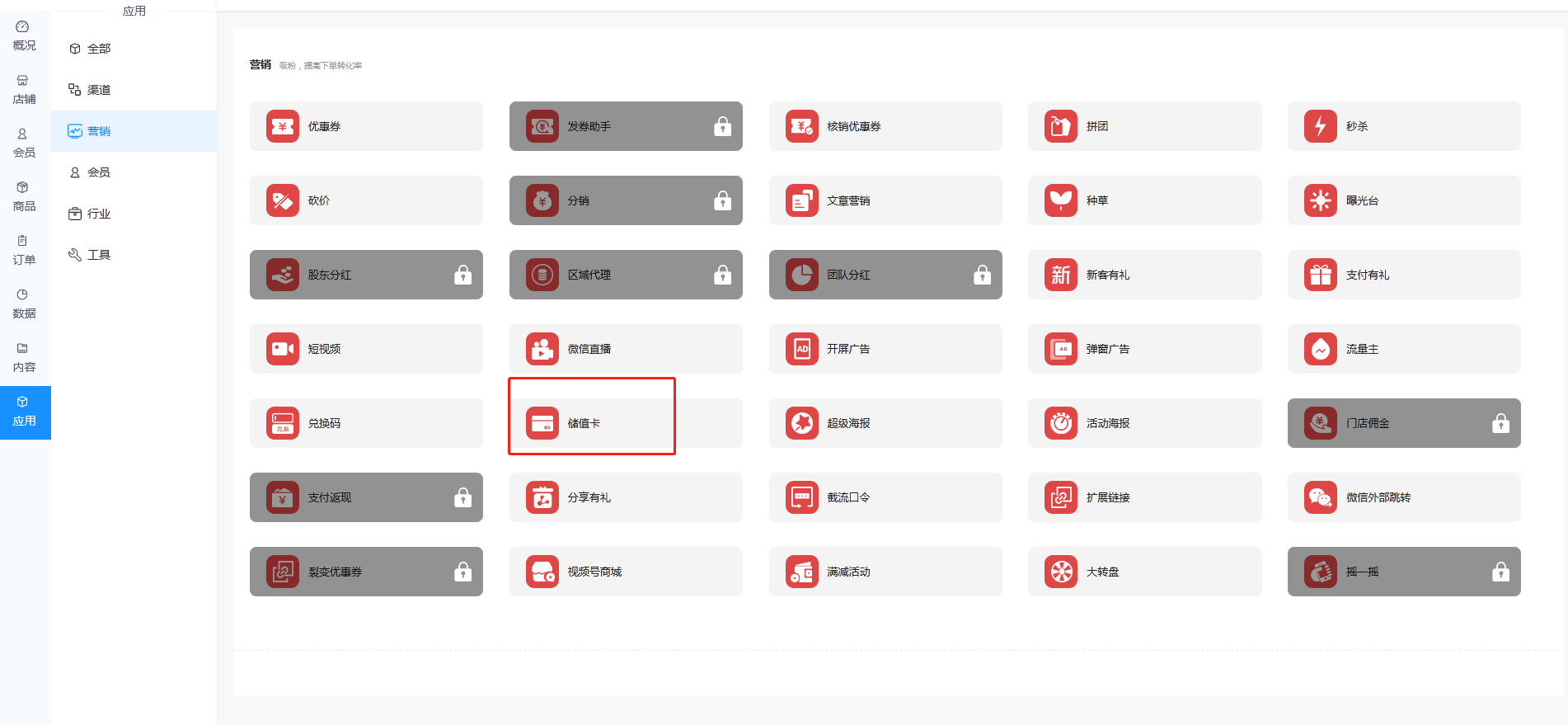This screenshot has width=1568, height=725.
Task: Click the 曝光台 icon
Action: 1321,200
